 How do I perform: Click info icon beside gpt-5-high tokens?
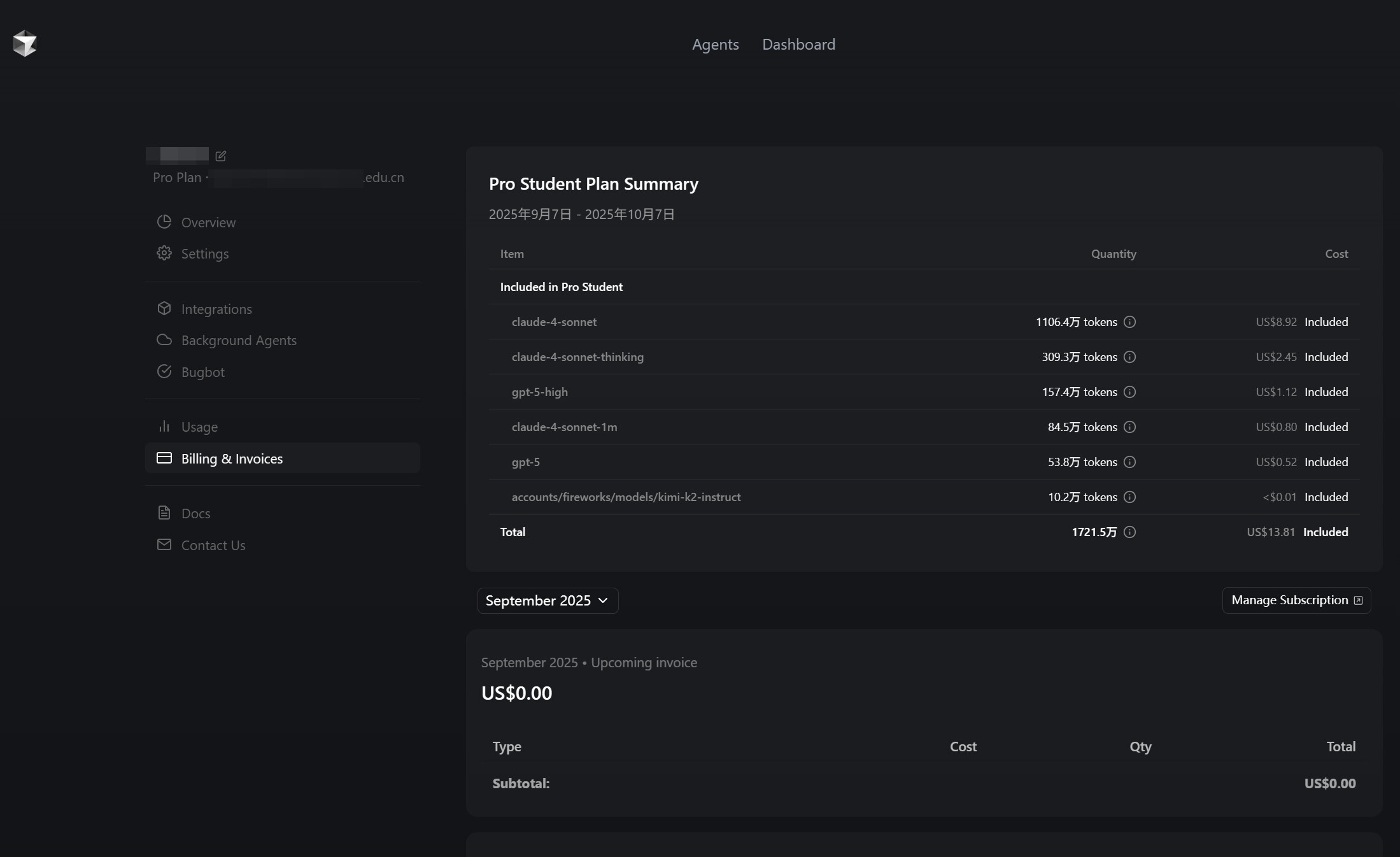1129,392
